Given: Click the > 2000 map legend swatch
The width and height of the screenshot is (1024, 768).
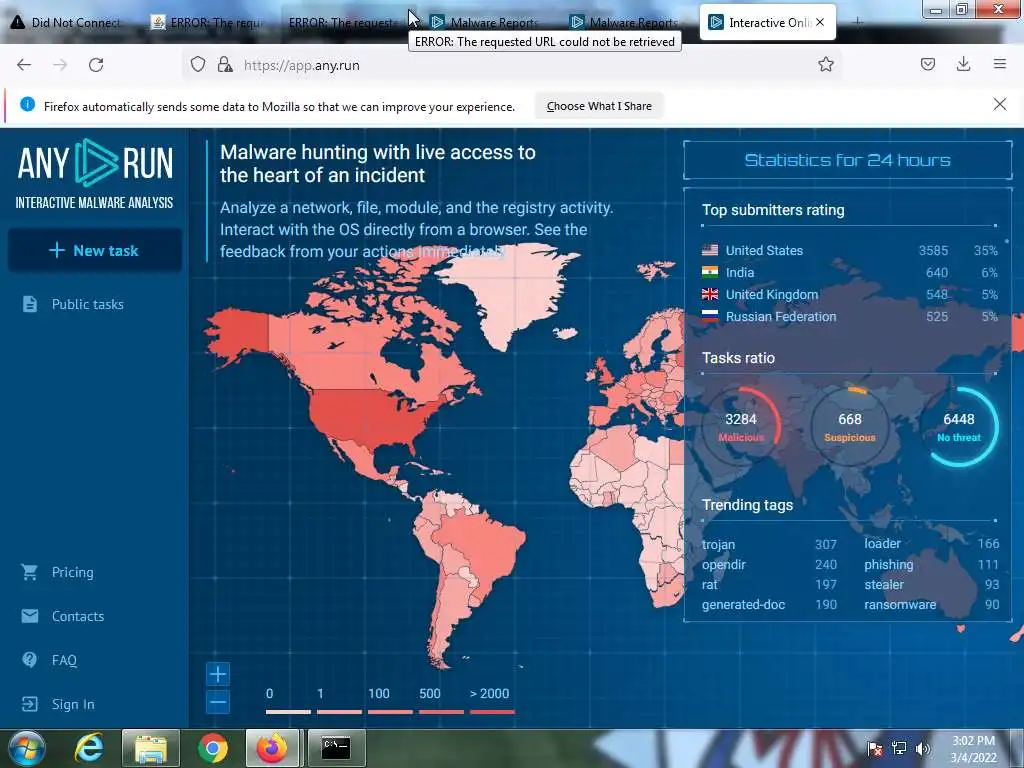Looking at the screenshot, I should tap(492, 712).
